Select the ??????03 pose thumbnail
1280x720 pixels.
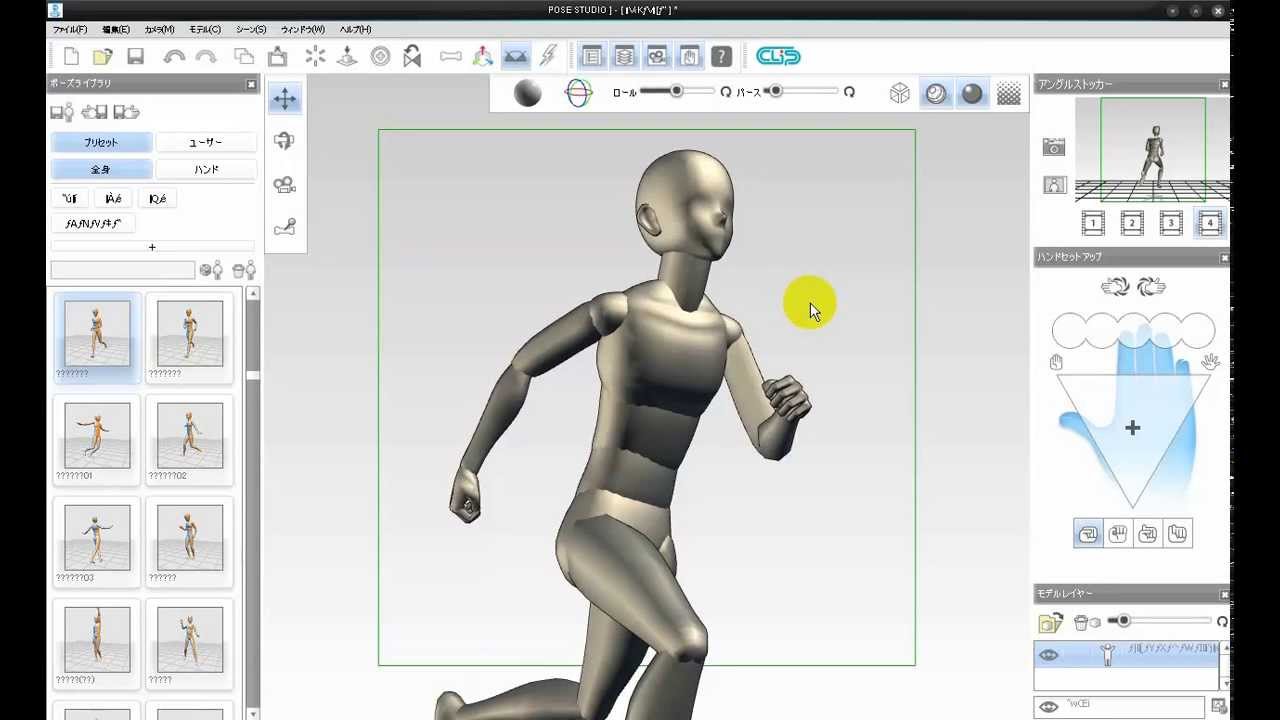(x=97, y=542)
